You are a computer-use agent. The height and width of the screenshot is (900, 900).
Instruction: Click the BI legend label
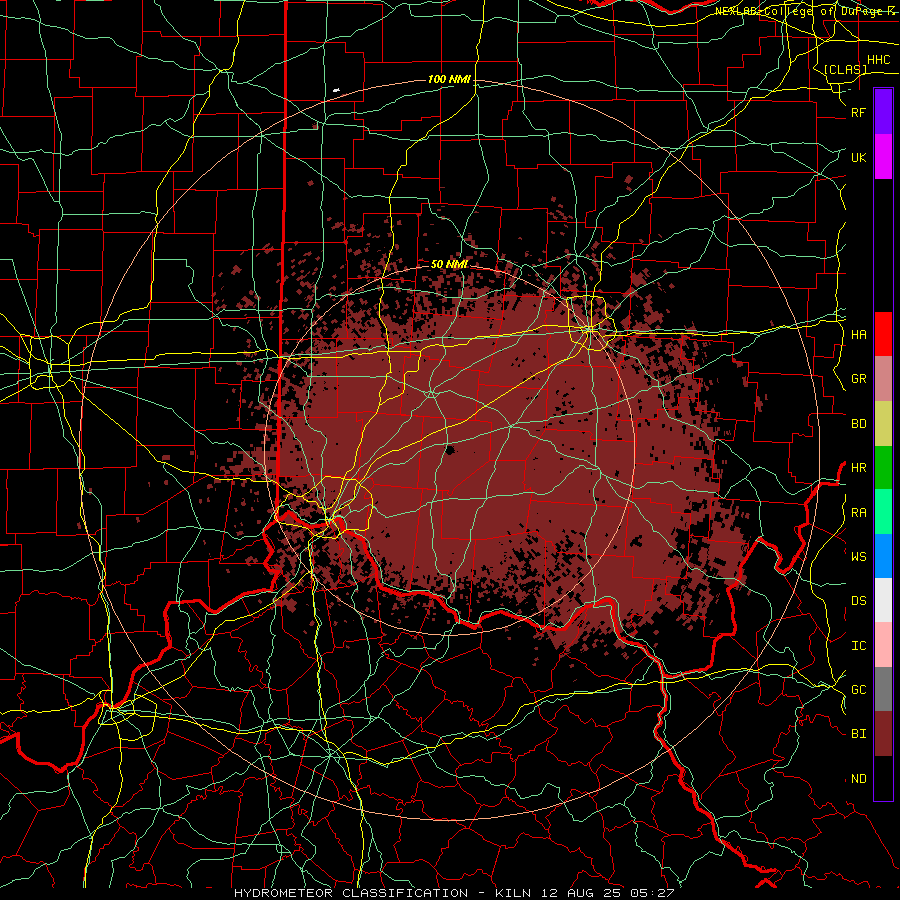point(859,734)
